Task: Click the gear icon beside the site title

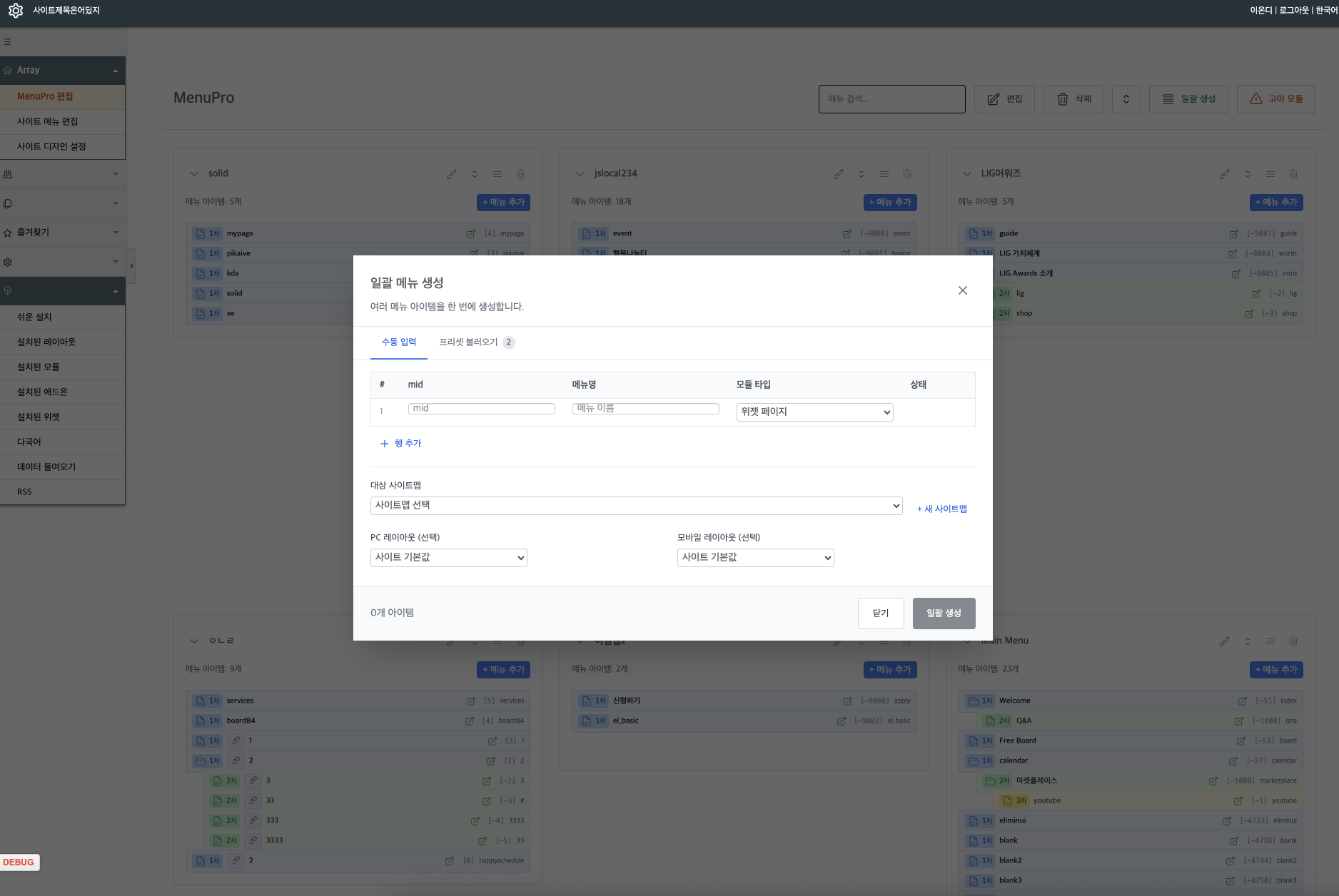Action: [x=16, y=11]
